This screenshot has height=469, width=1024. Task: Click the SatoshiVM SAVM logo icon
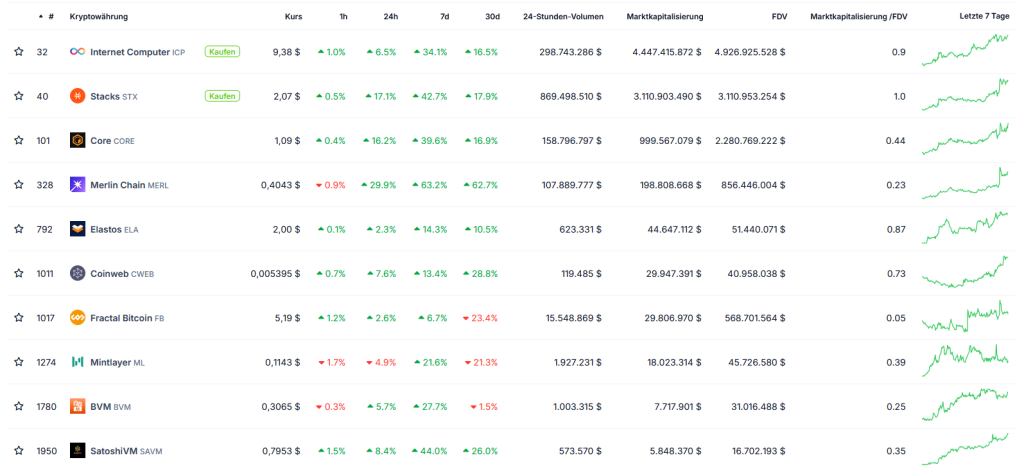point(78,451)
